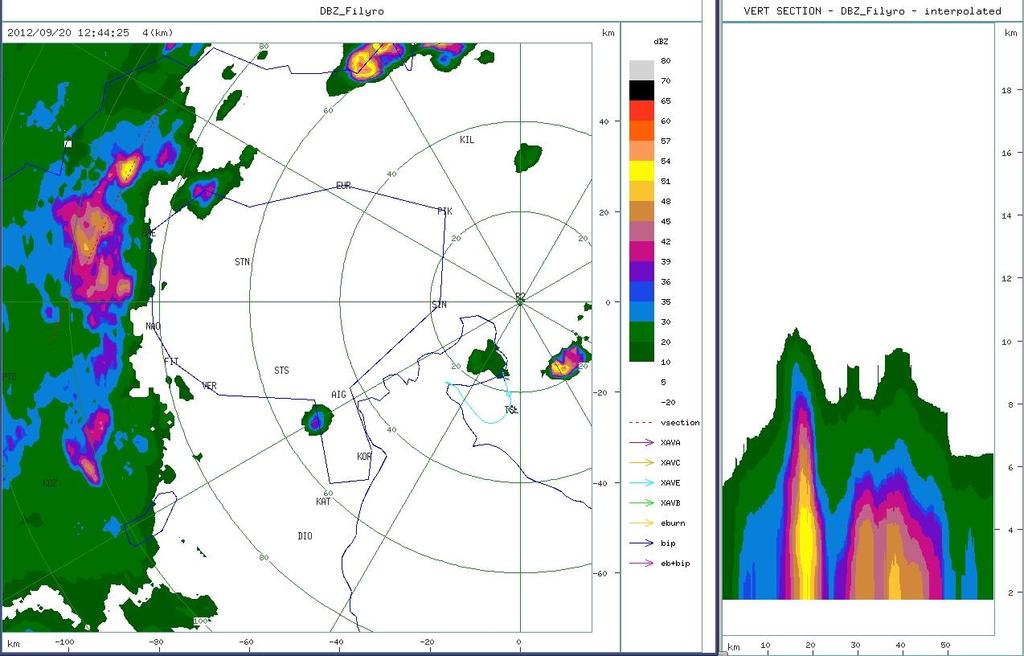Click the XAVC legend label
Image resolution: width=1024 pixels, height=656 pixels.
(670, 463)
